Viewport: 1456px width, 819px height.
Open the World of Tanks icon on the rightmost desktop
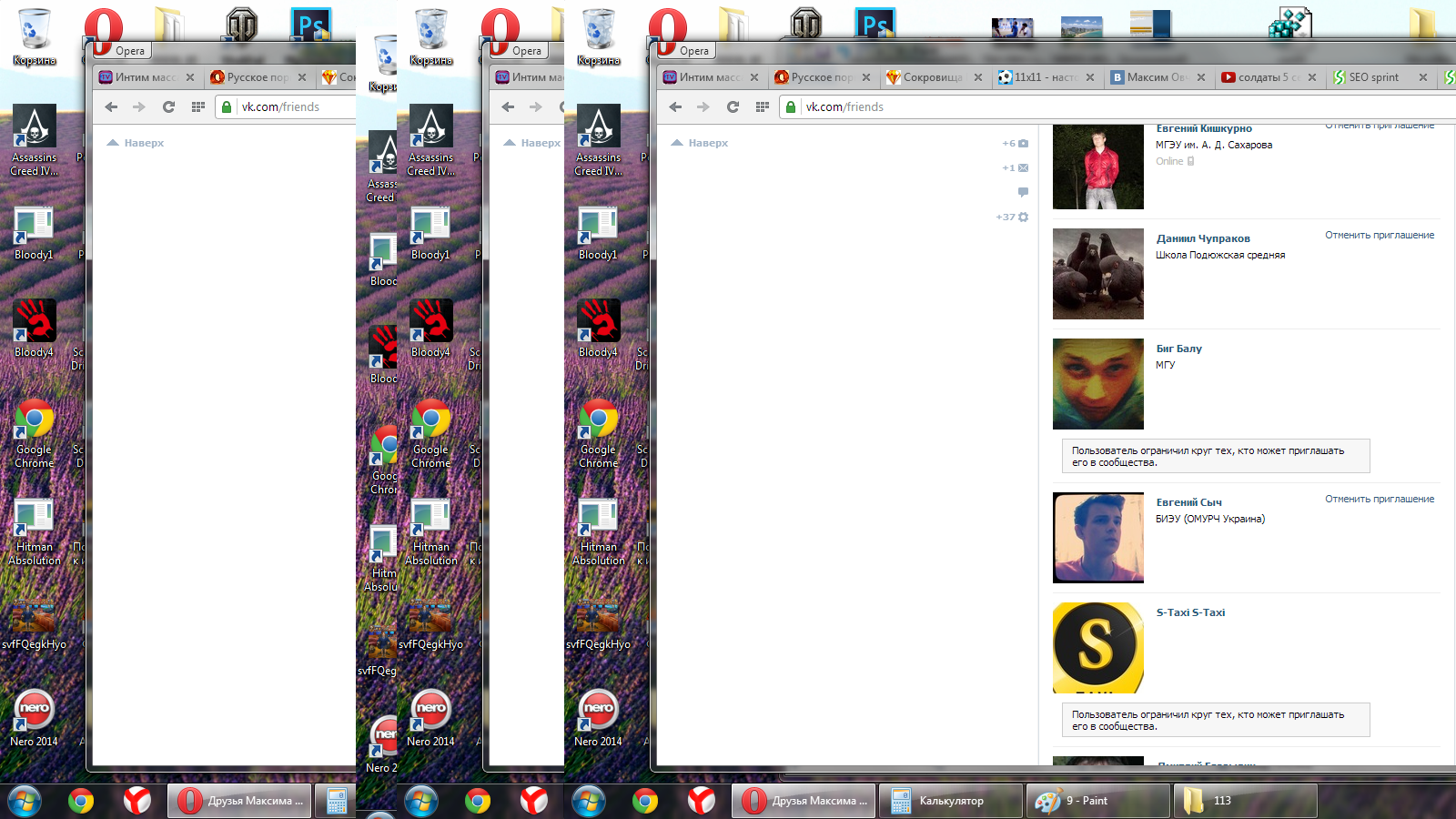tap(805, 24)
